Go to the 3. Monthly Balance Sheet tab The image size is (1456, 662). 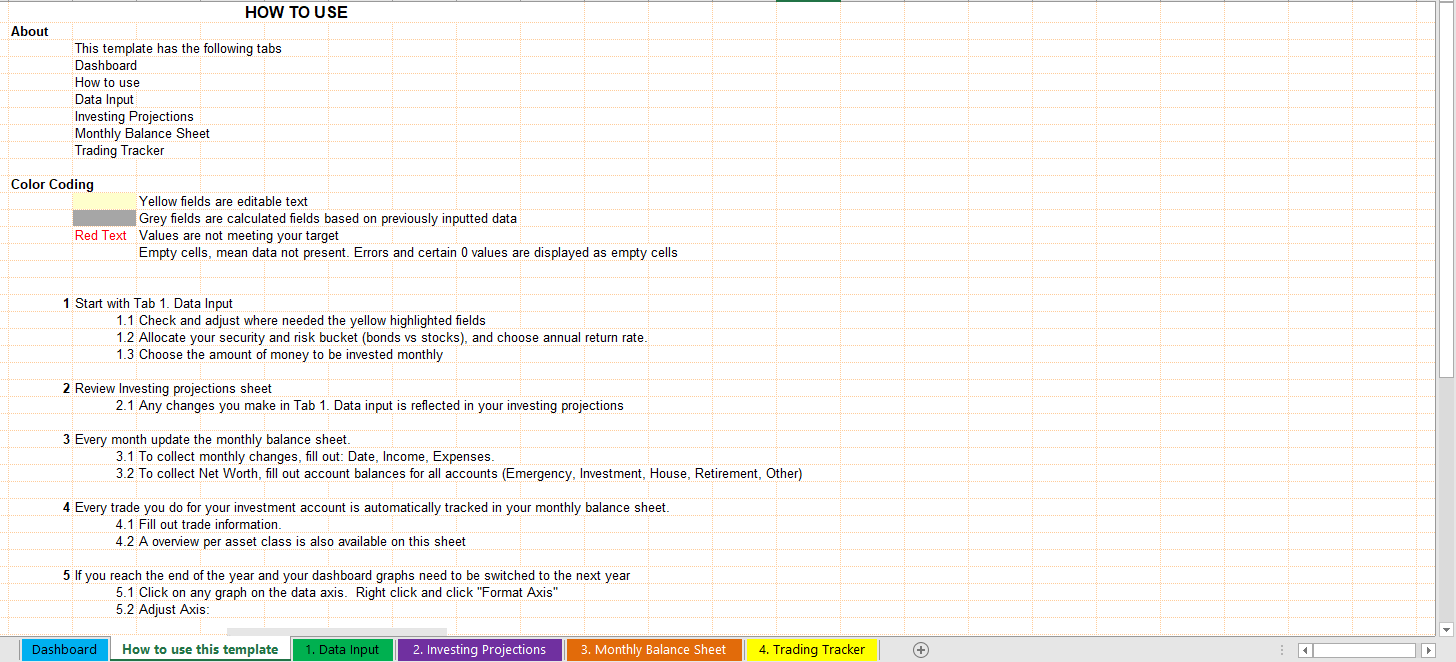coord(653,650)
